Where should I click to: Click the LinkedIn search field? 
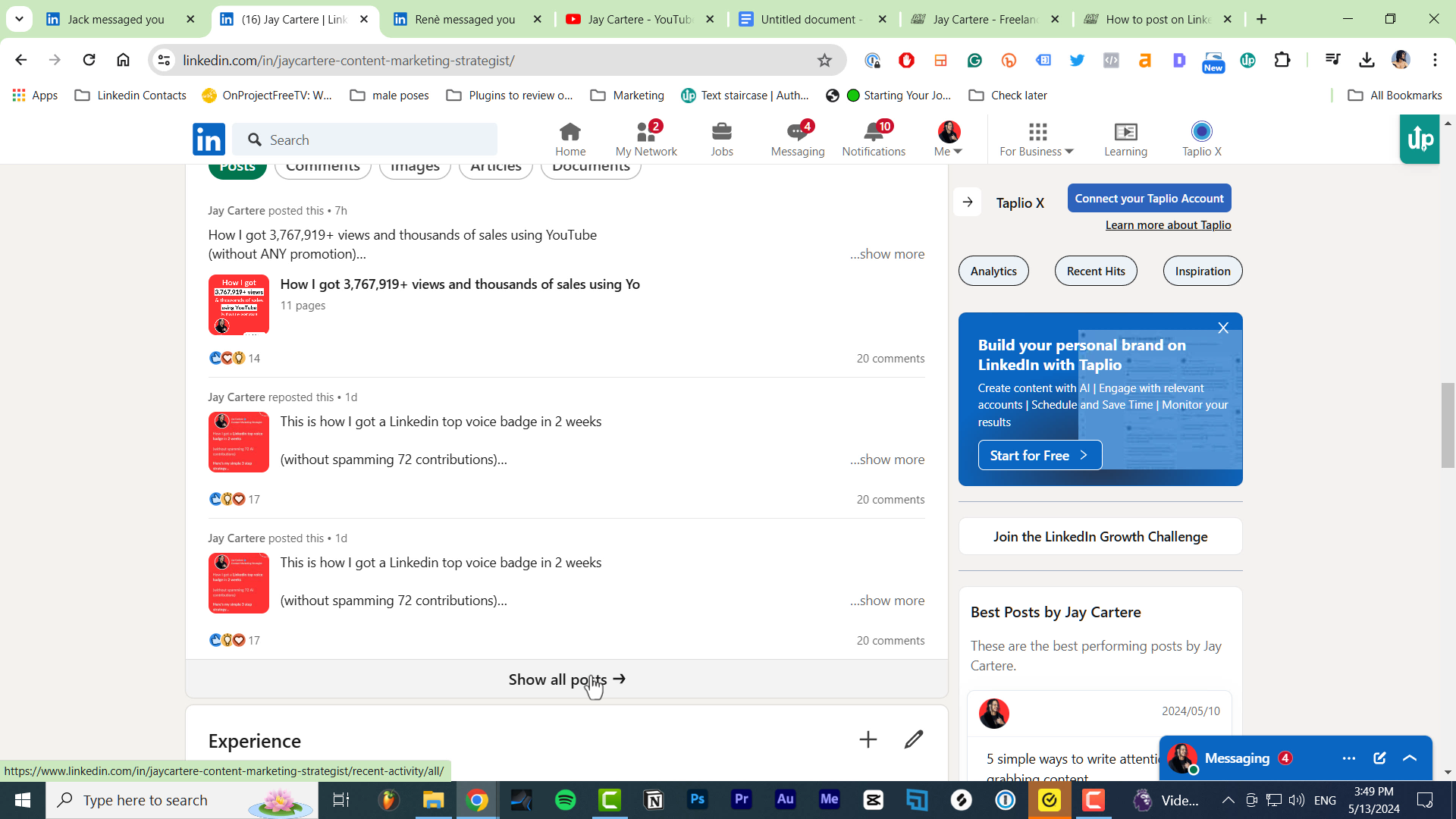click(x=364, y=140)
